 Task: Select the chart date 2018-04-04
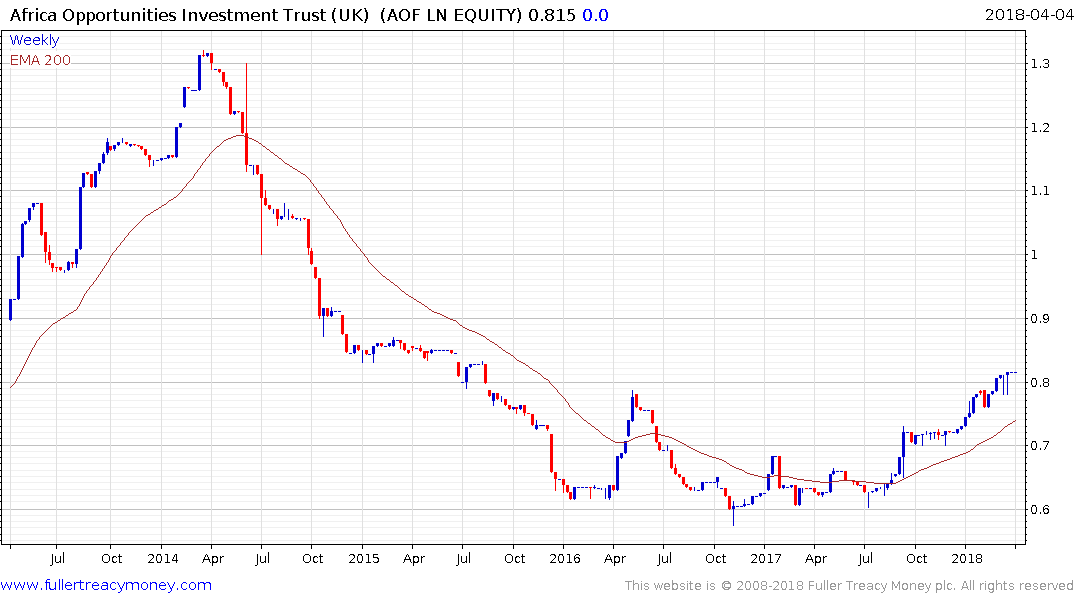click(1028, 15)
